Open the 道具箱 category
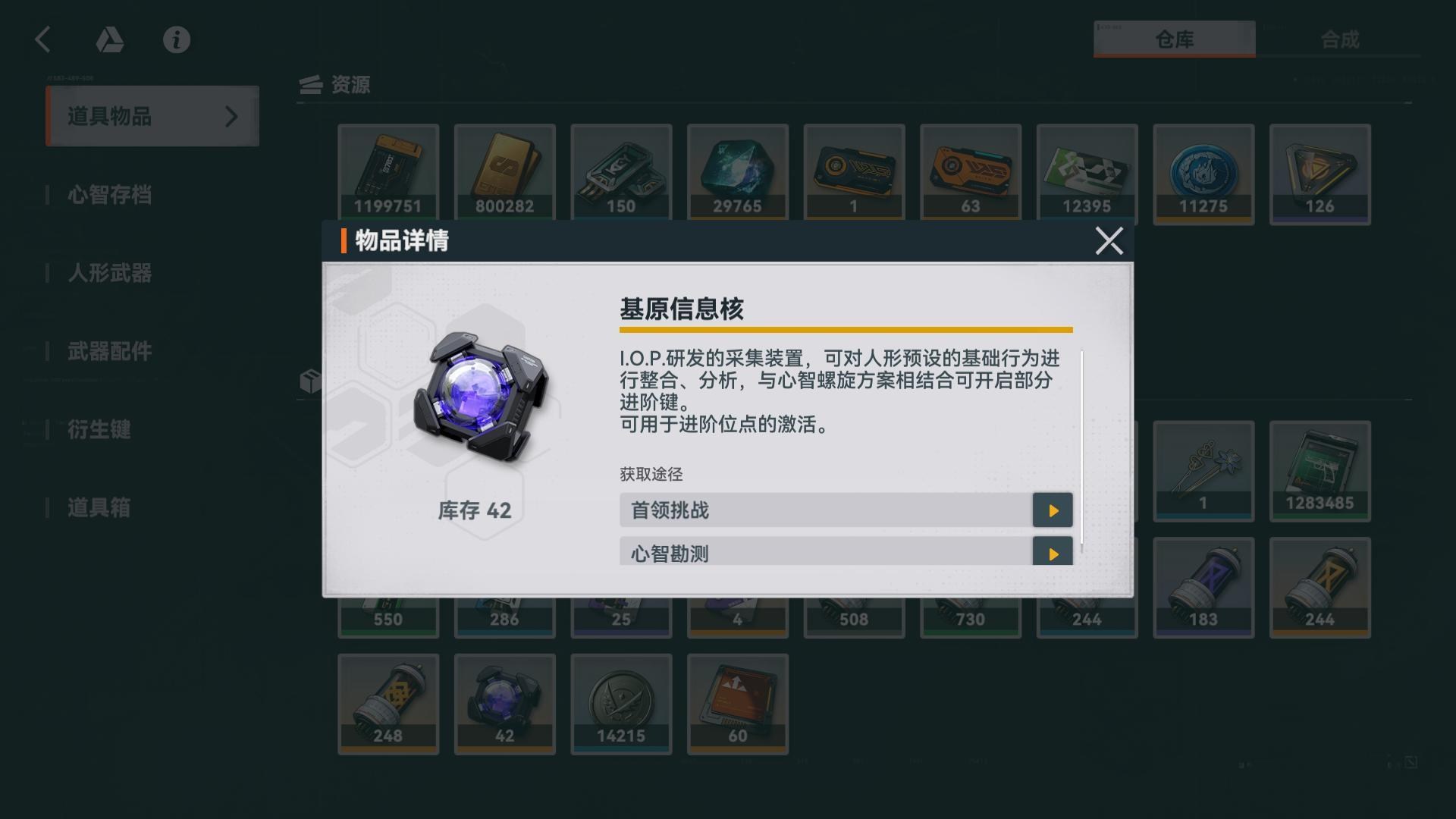Screen dimensions: 1456x819 (x=99, y=507)
